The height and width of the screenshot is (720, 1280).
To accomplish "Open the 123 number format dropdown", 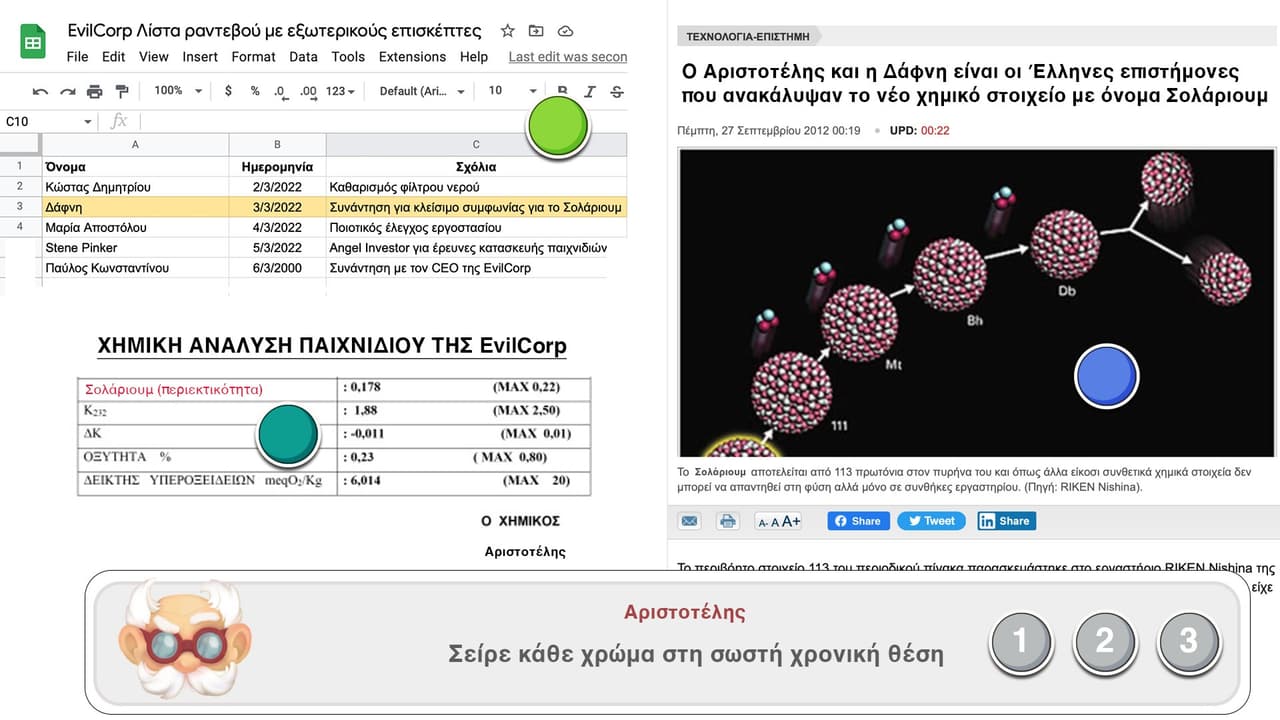I will (x=341, y=91).
